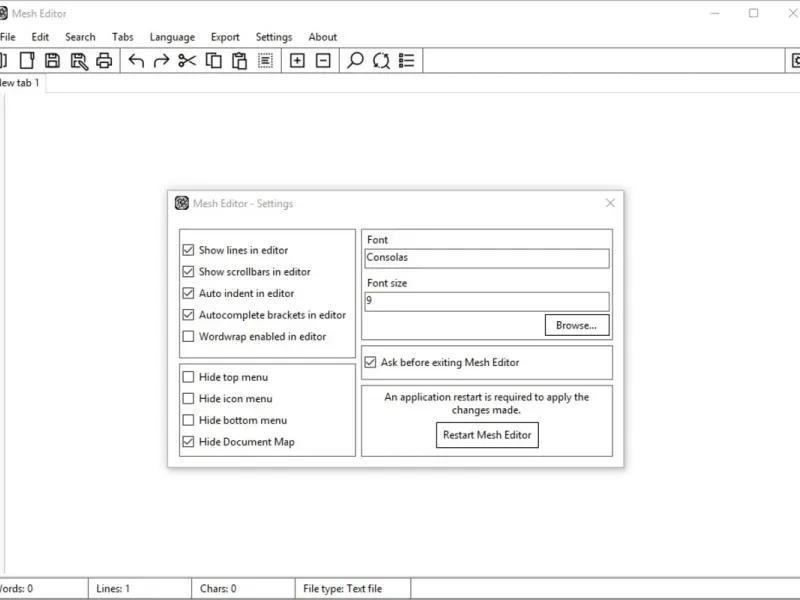Click the Replace circular arrows icon
This screenshot has width=800, height=600.
tap(381, 60)
